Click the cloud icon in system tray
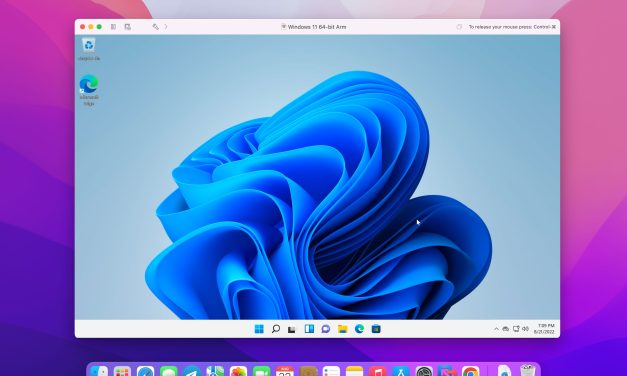627x376 pixels. tap(506, 329)
